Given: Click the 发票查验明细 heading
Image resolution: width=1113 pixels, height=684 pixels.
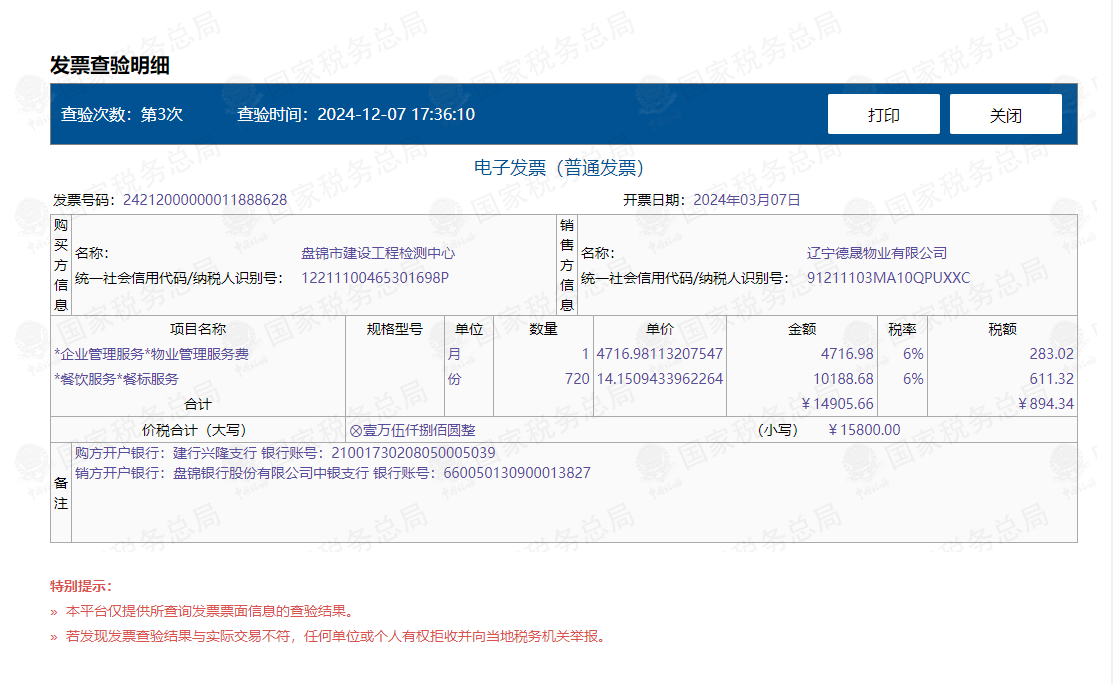Looking at the screenshot, I should [110, 65].
